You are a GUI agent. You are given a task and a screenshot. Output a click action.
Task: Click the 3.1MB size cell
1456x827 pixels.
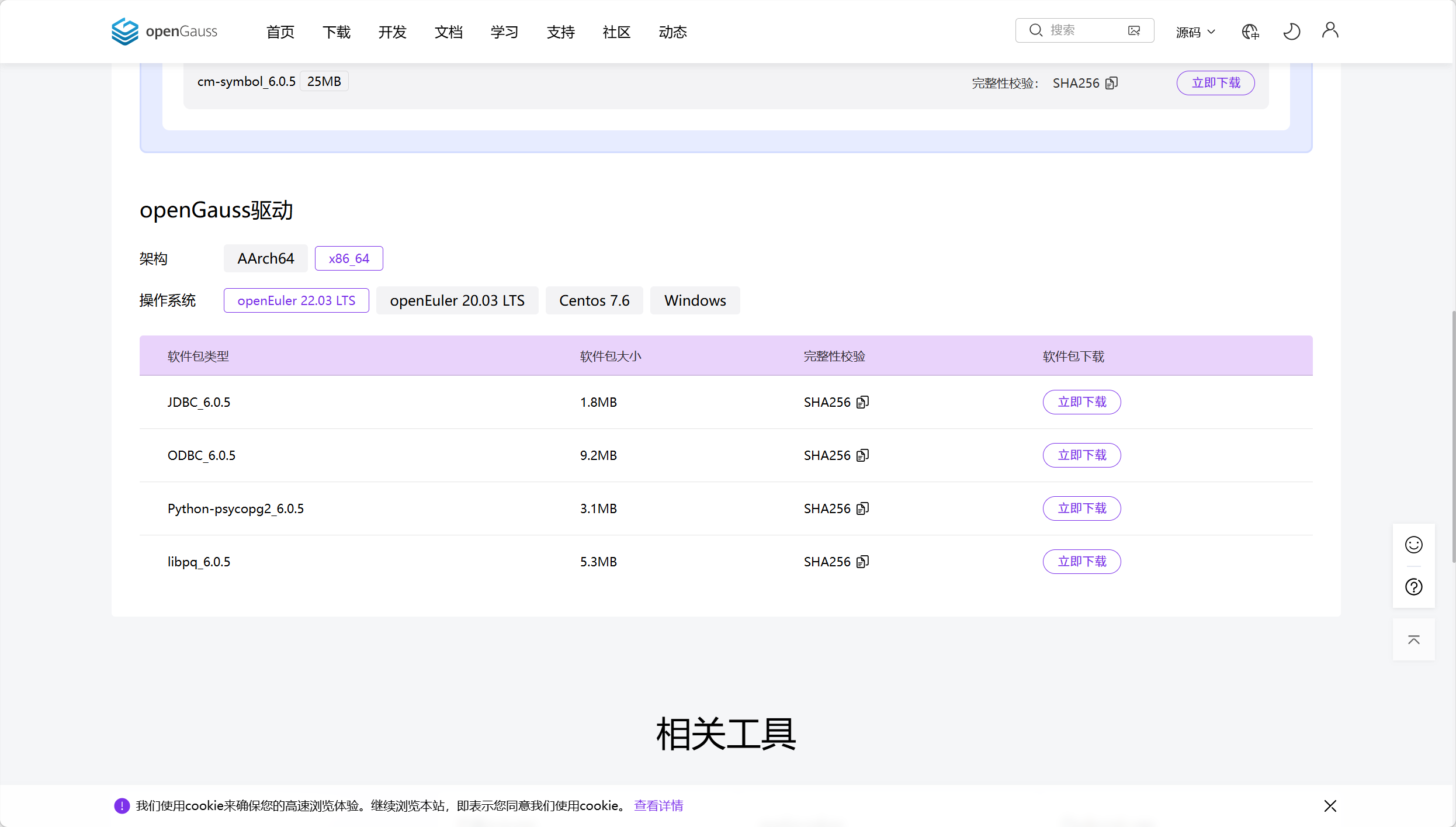tap(598, 508)
